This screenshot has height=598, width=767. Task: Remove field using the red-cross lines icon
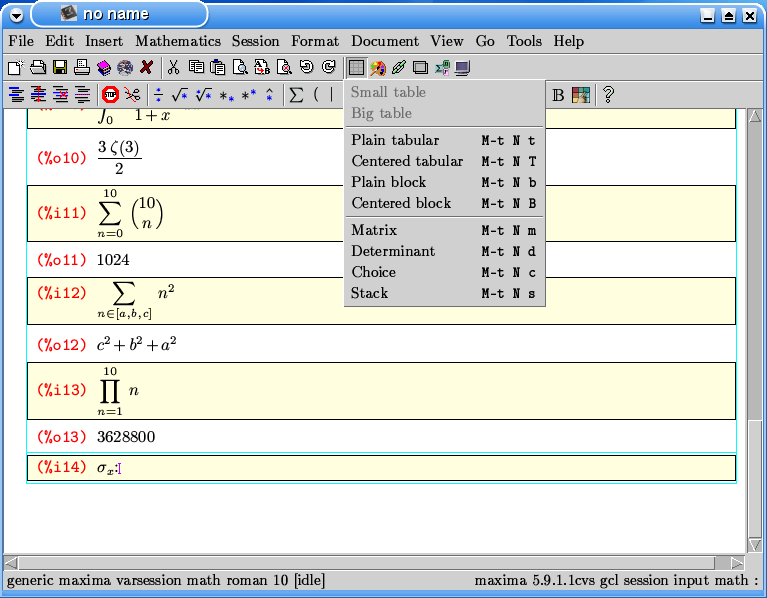tap(61, 94)
